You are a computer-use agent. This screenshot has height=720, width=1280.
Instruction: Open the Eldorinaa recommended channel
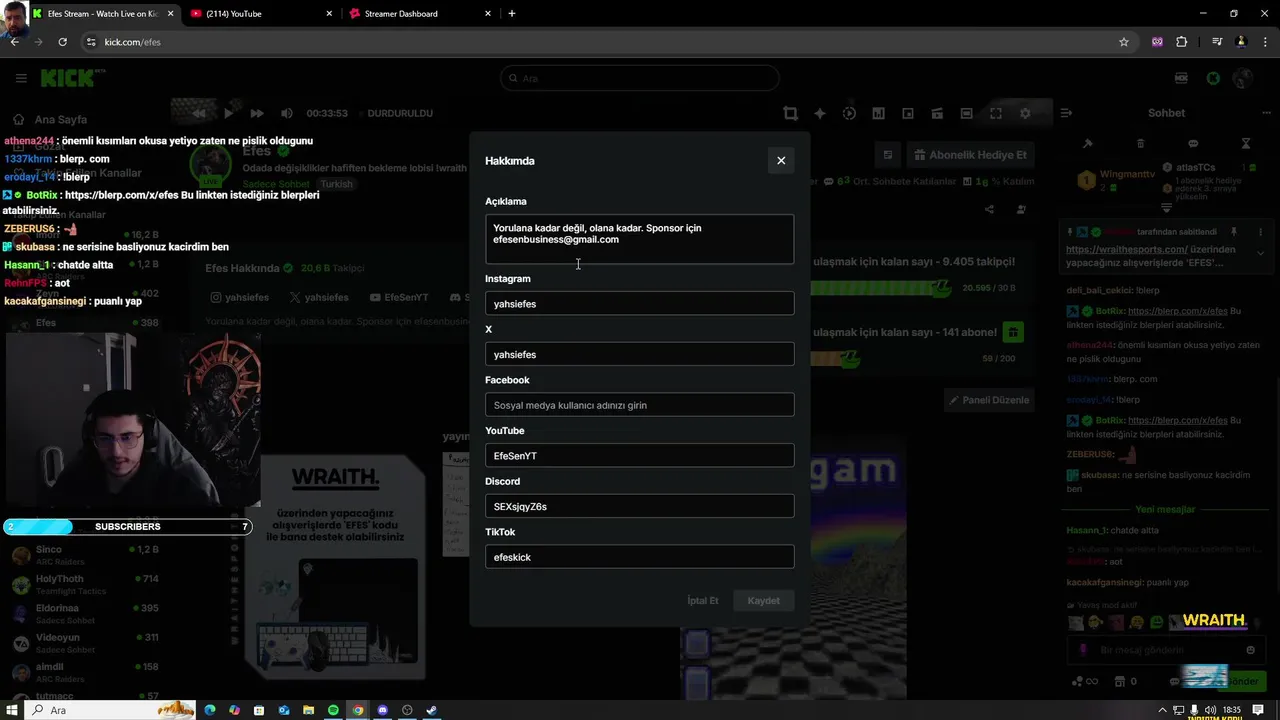pos(85,613)
